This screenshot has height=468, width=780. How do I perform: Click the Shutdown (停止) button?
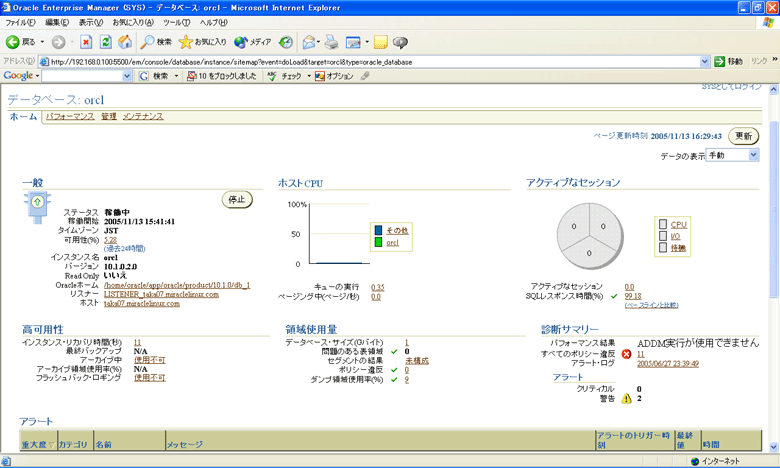pyautogui.click(x=237, y=199)
